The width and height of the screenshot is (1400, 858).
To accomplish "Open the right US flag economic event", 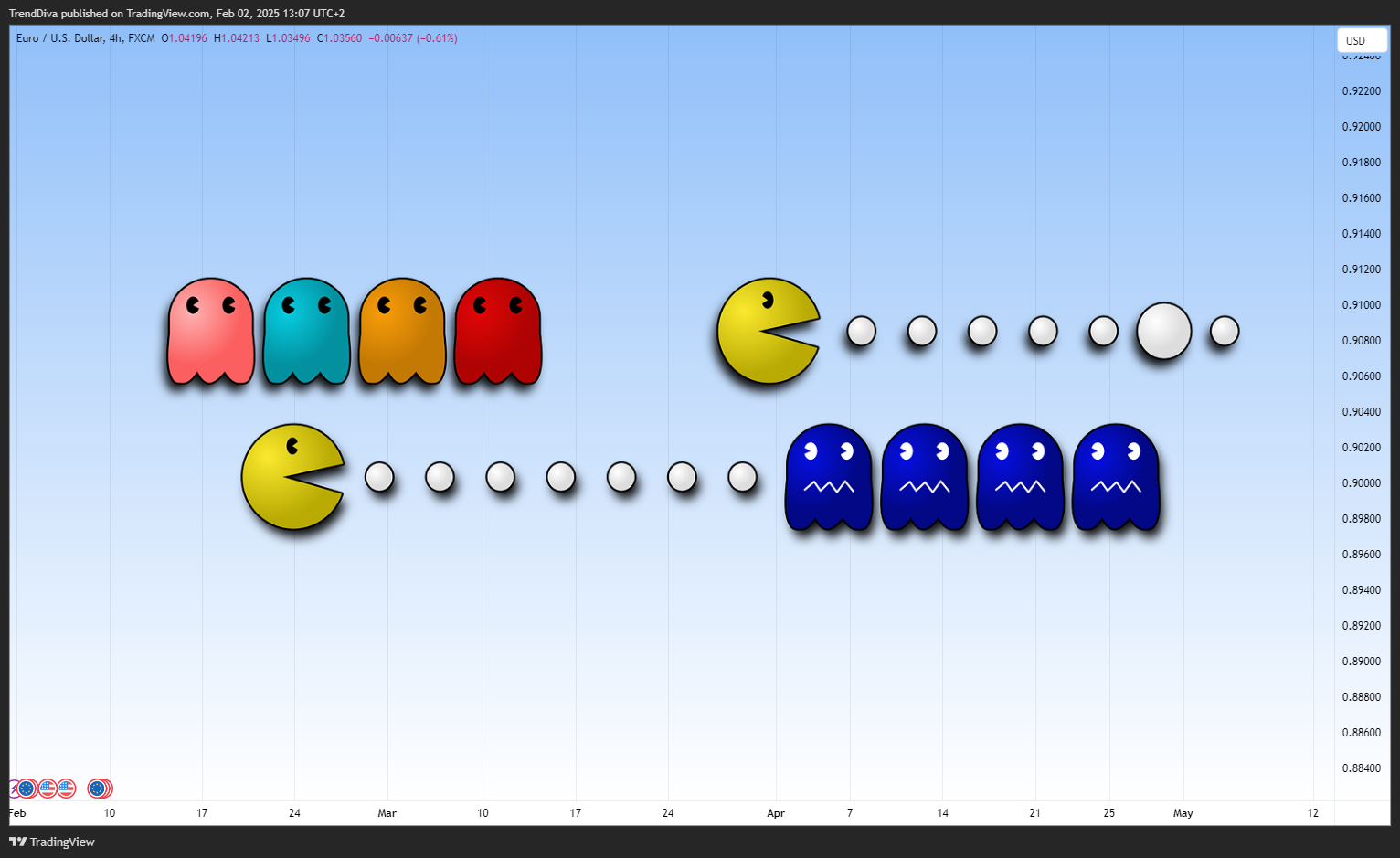I will click(66, 789).
